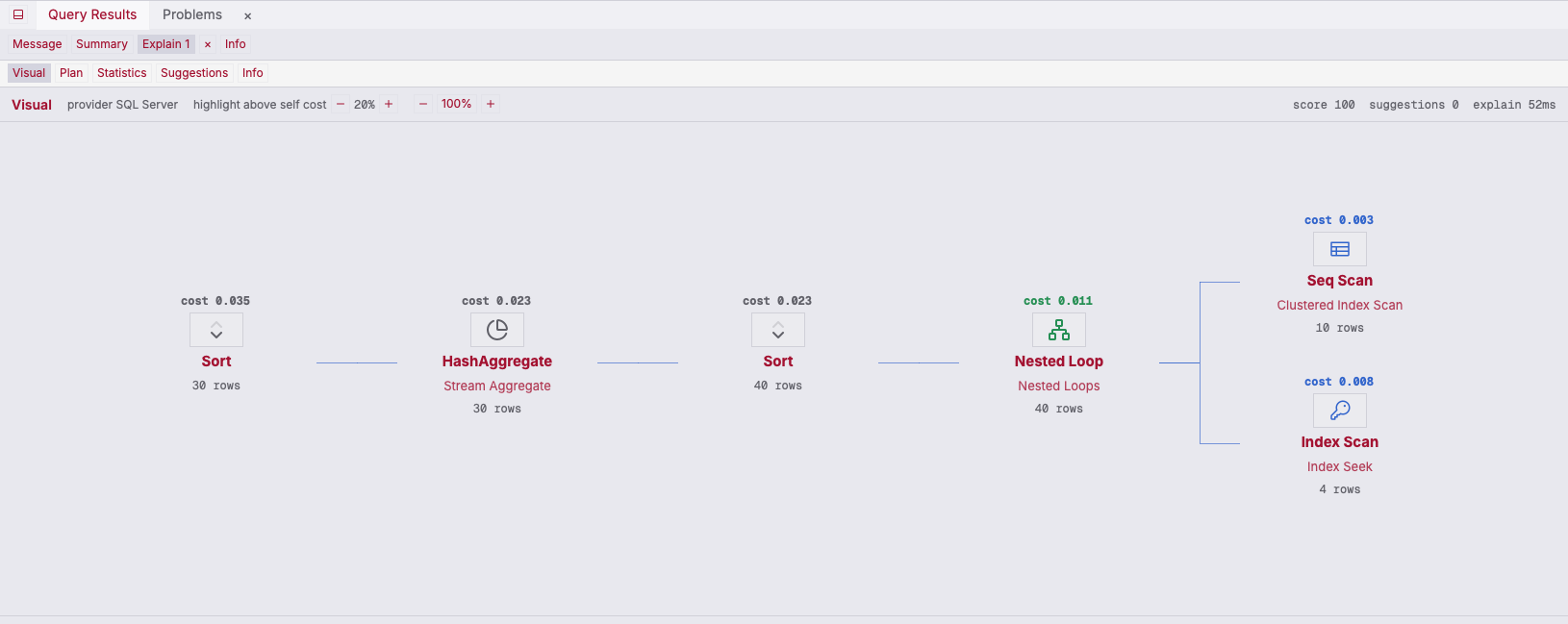Image resolution: width=1568 pixels, height=624 pixels.
Task: Select the HashAggregate node label
Action: pyautogui.click(x=497, y=362)
